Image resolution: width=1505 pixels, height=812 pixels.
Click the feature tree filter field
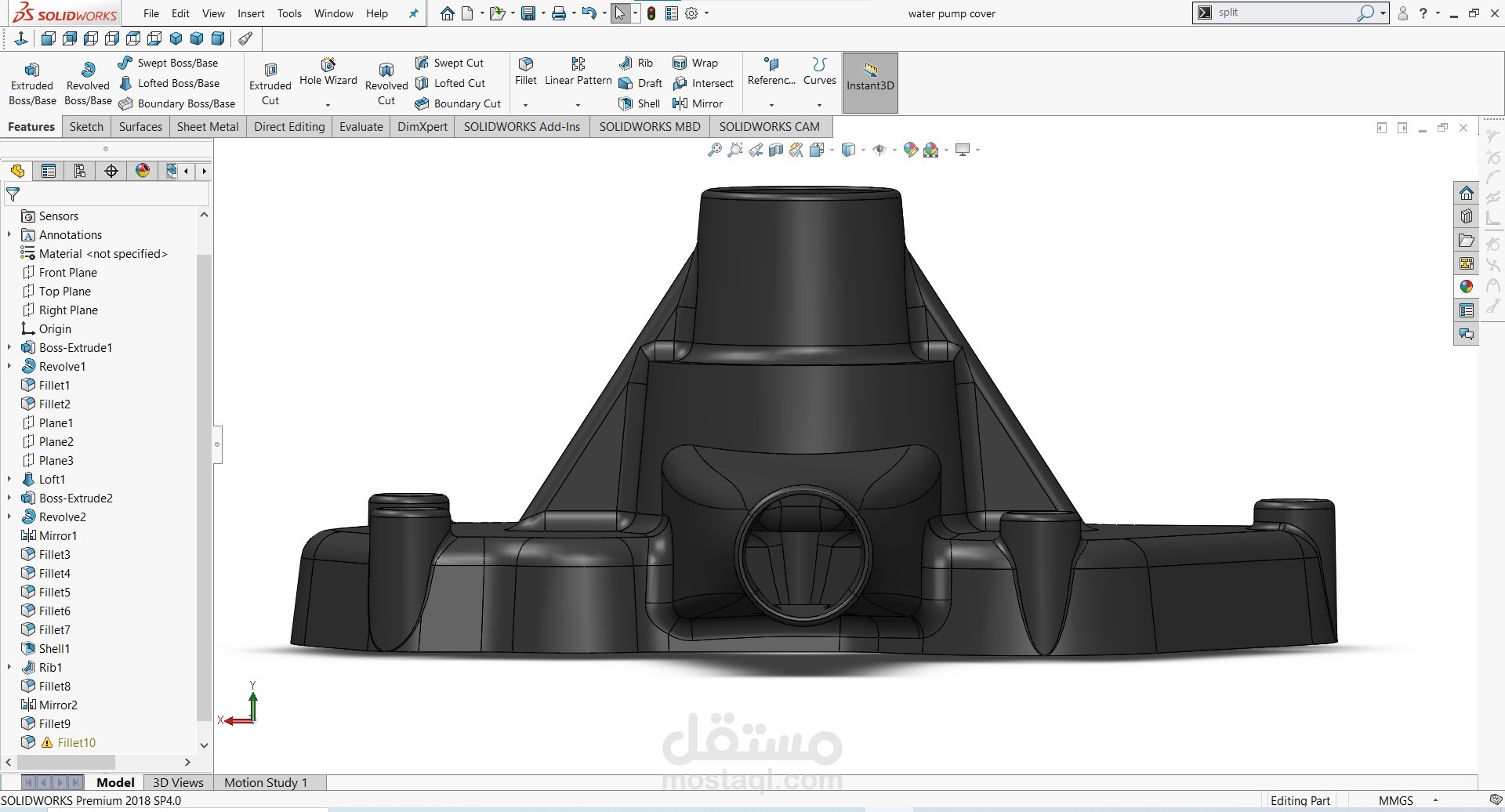[x=107, y=194]
